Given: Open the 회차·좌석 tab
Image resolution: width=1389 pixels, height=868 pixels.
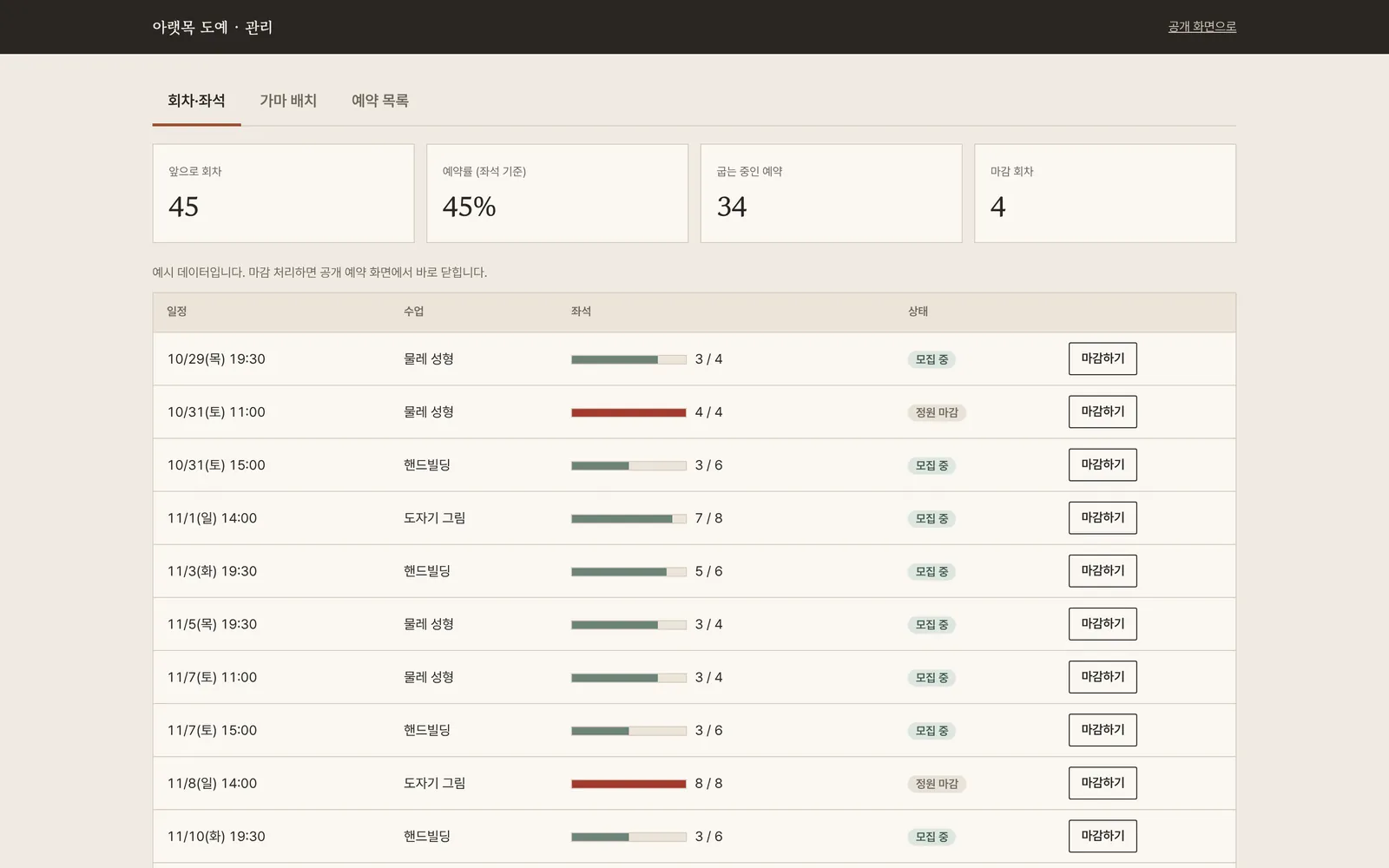Looking at the screenshot, I should coord(196,101).
